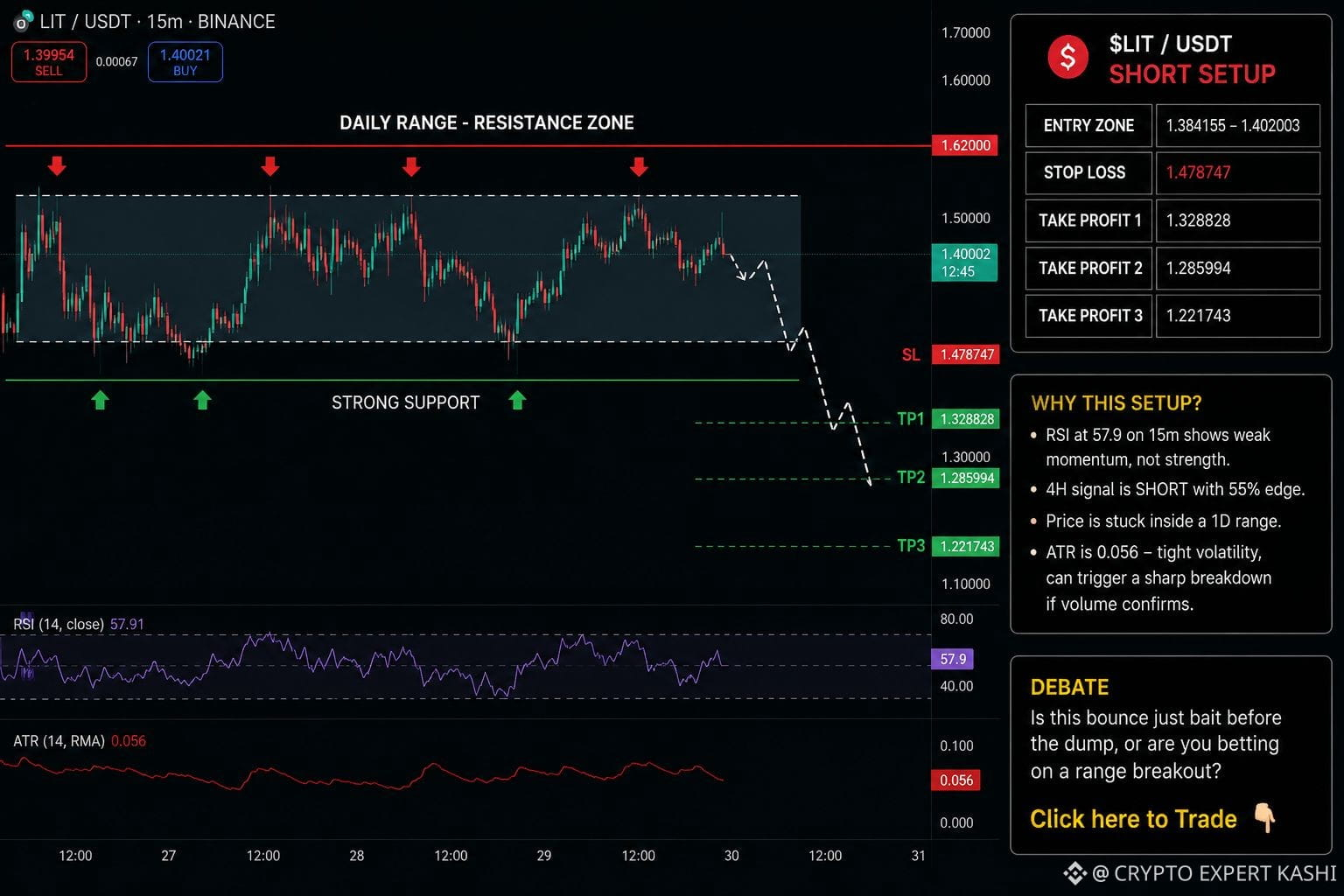
Task: Click the 0.000 ATR scale label
Action: click(x=956, y=822)
